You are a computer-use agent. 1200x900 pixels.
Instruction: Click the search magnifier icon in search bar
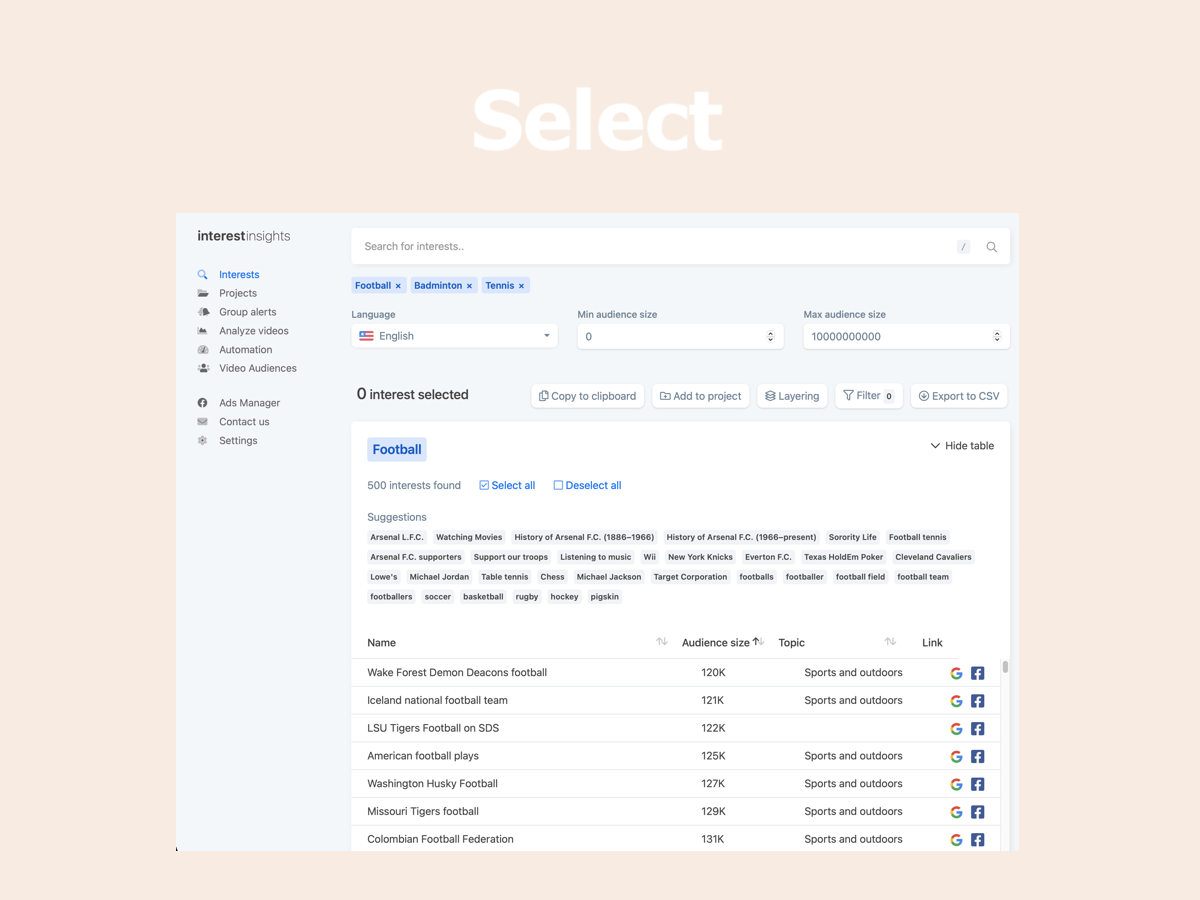point(991,247)
